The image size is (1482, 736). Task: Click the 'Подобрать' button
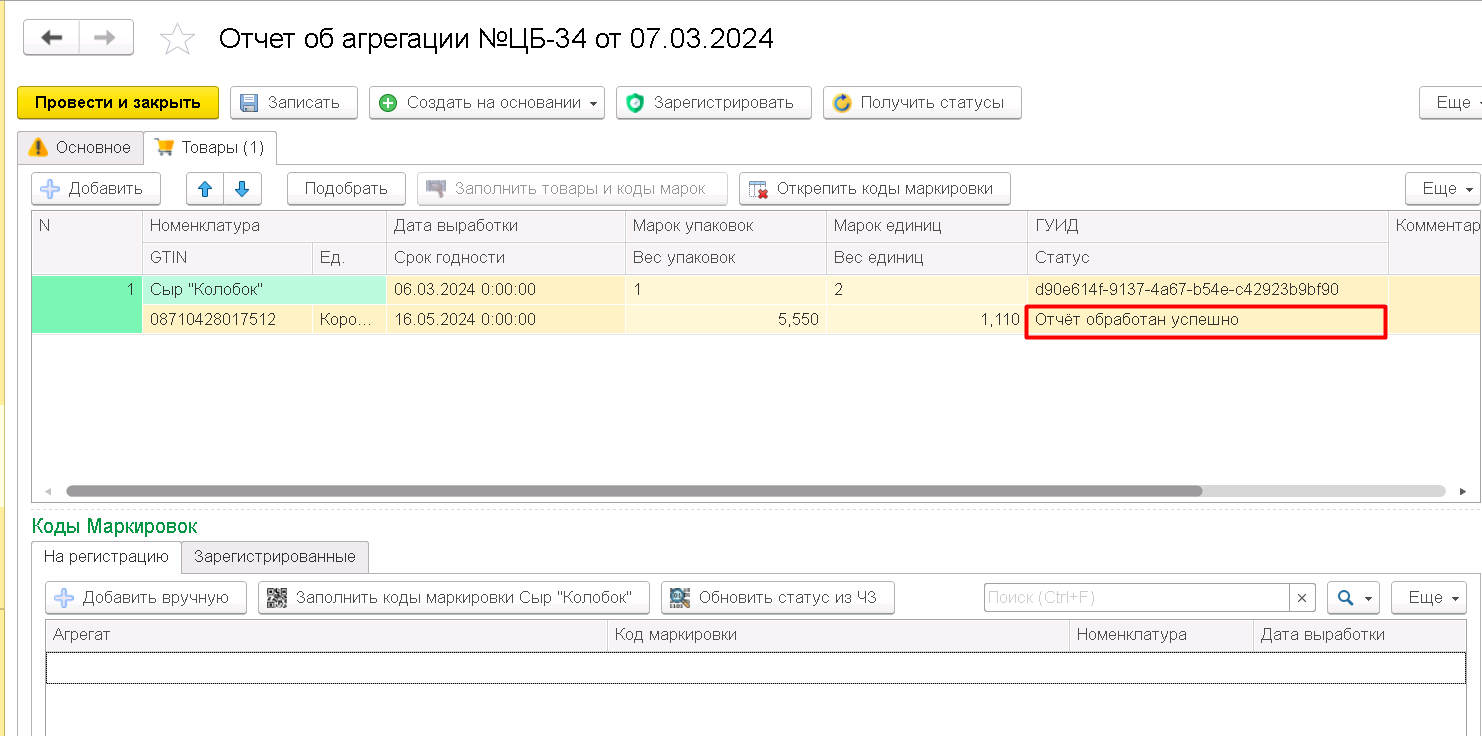click(x=346, y=188)
